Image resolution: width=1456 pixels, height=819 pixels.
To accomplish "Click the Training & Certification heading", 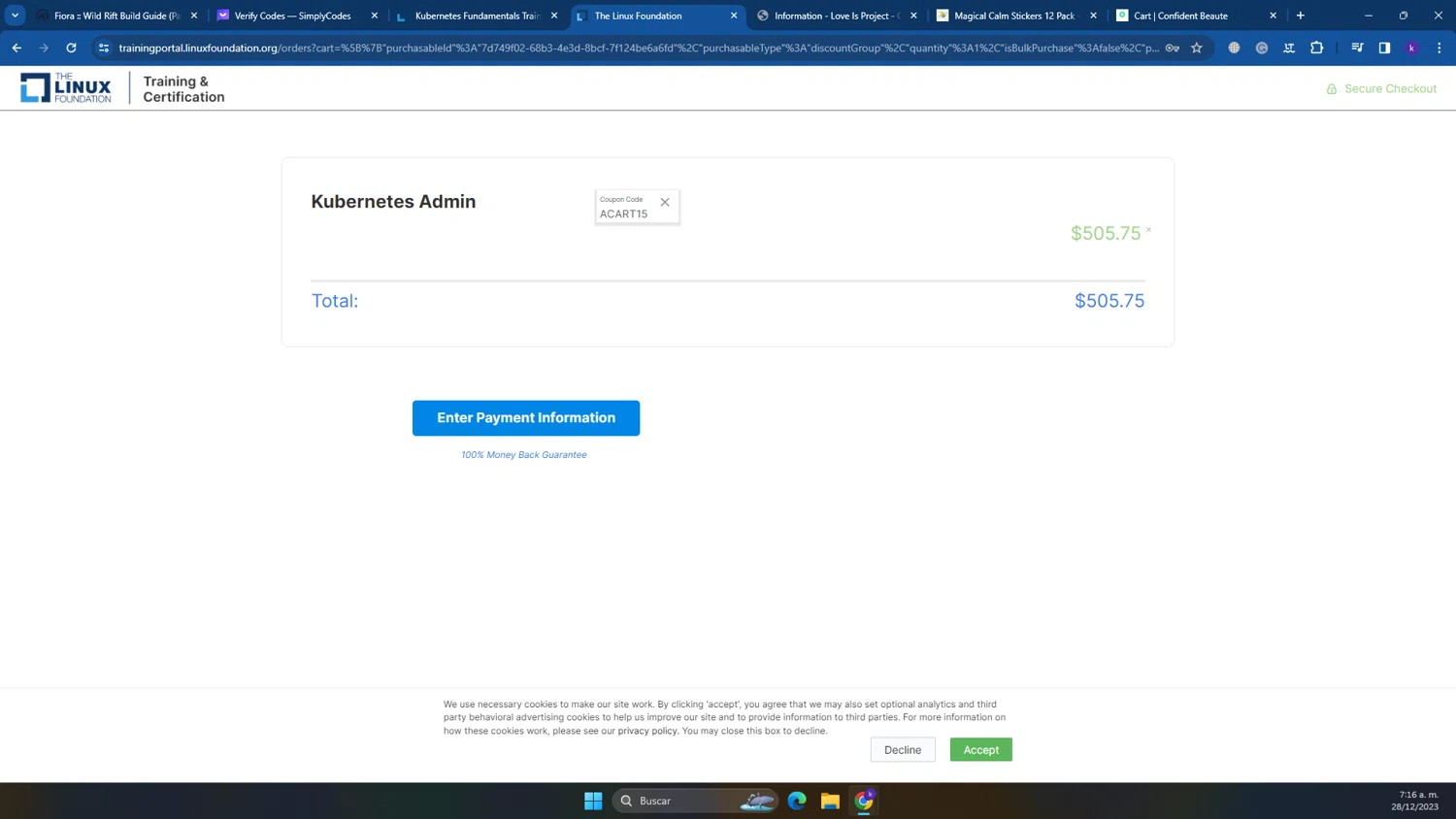I will point(183,89).
